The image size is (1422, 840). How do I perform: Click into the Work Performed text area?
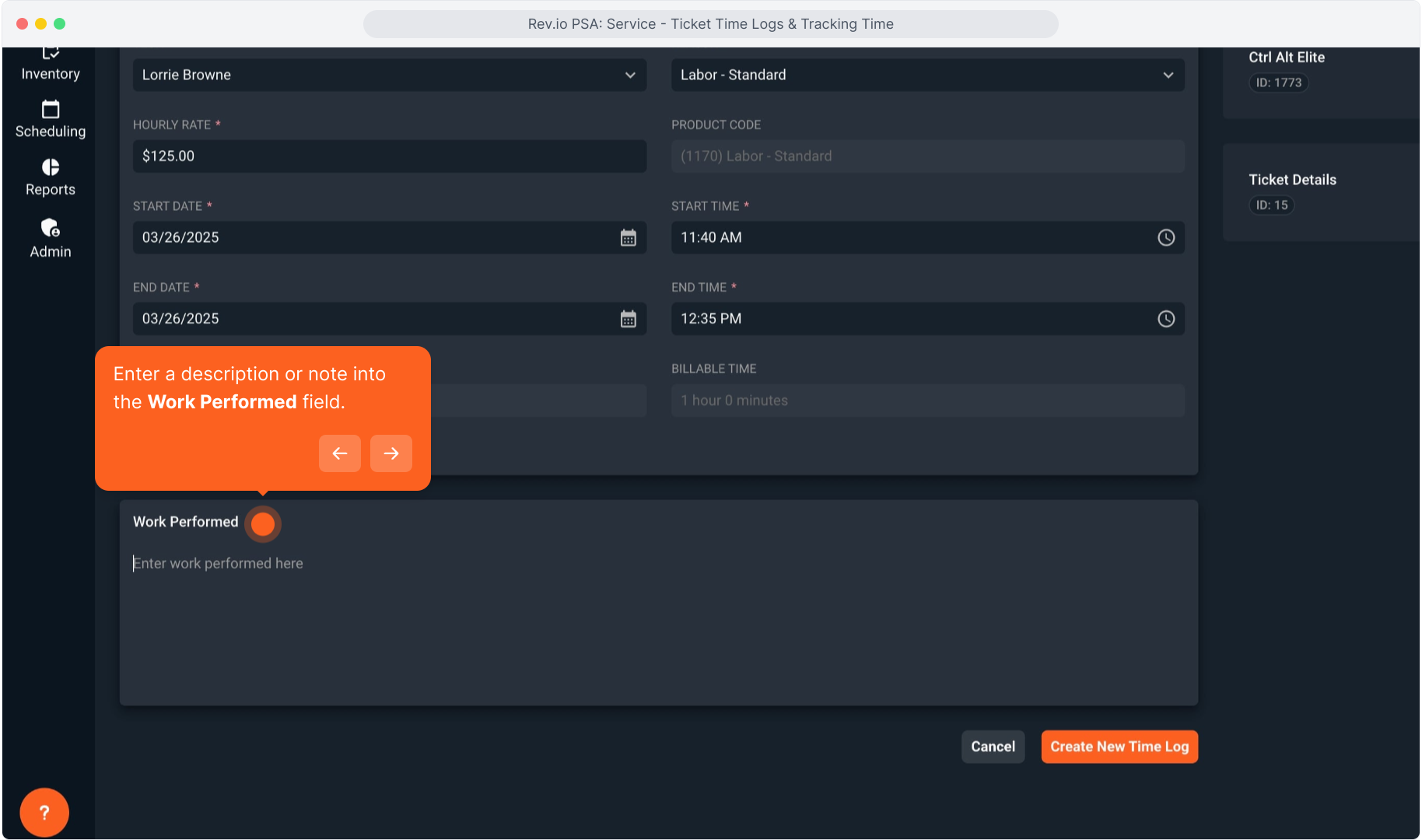pos(658,622)
